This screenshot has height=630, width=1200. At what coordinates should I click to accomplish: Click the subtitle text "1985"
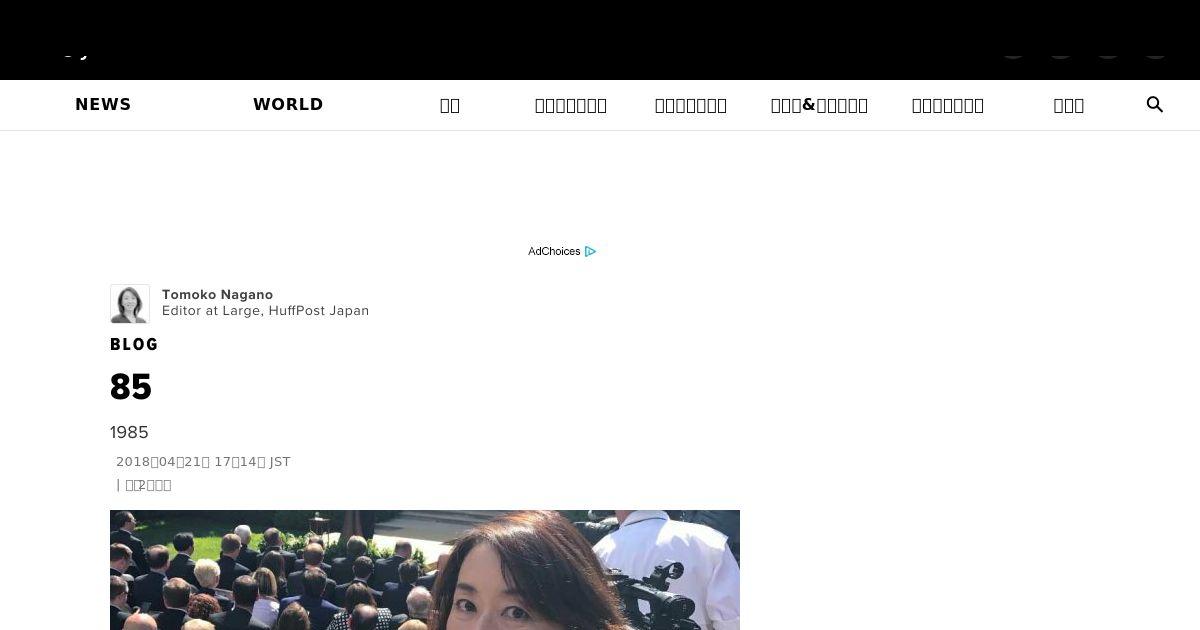129,433
